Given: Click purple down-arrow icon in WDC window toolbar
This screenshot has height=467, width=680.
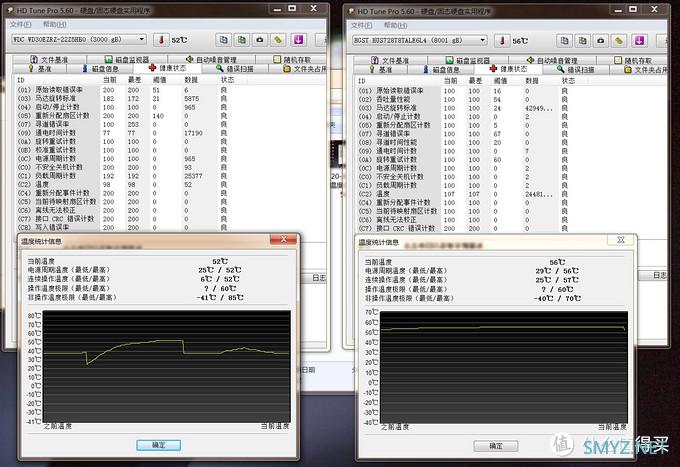Looking at the screenshot, I should pyautogui.click(x=298, y=40).
